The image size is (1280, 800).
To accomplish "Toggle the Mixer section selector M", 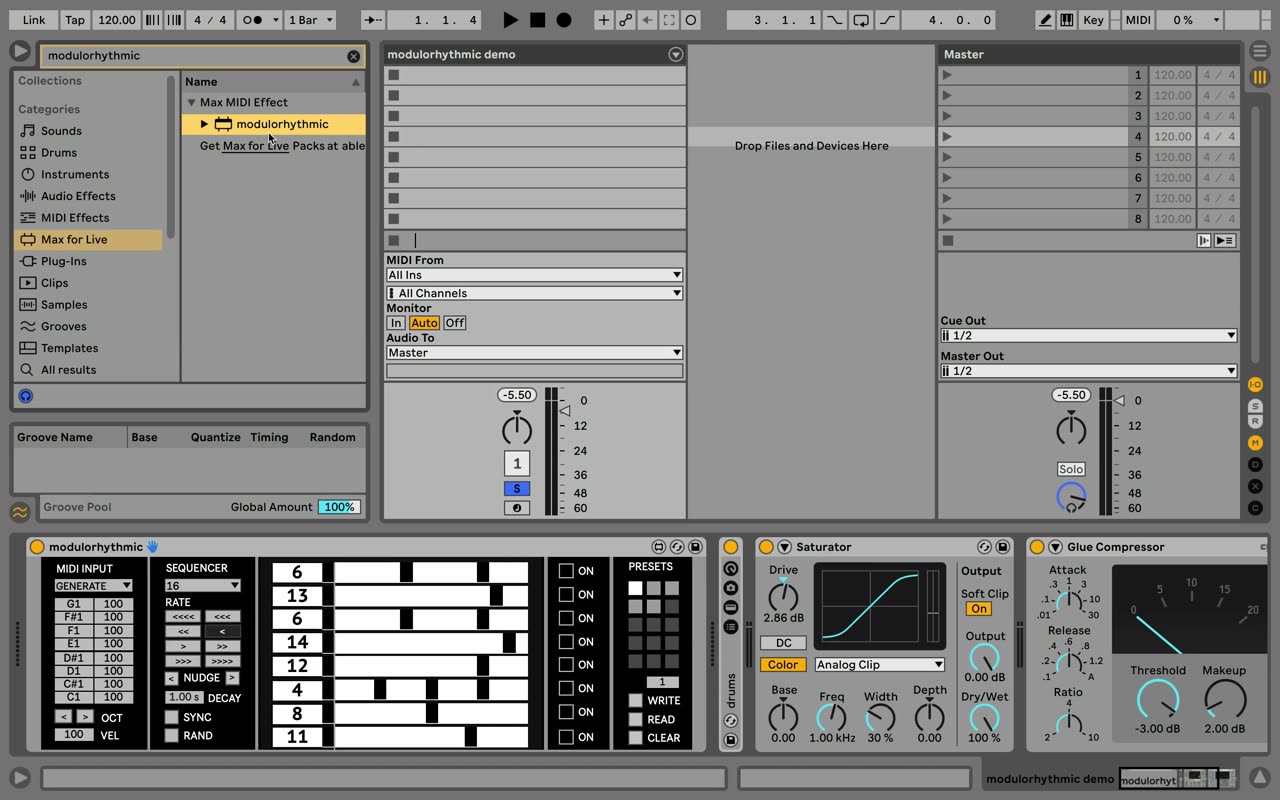I will [x=1255, y=443].
